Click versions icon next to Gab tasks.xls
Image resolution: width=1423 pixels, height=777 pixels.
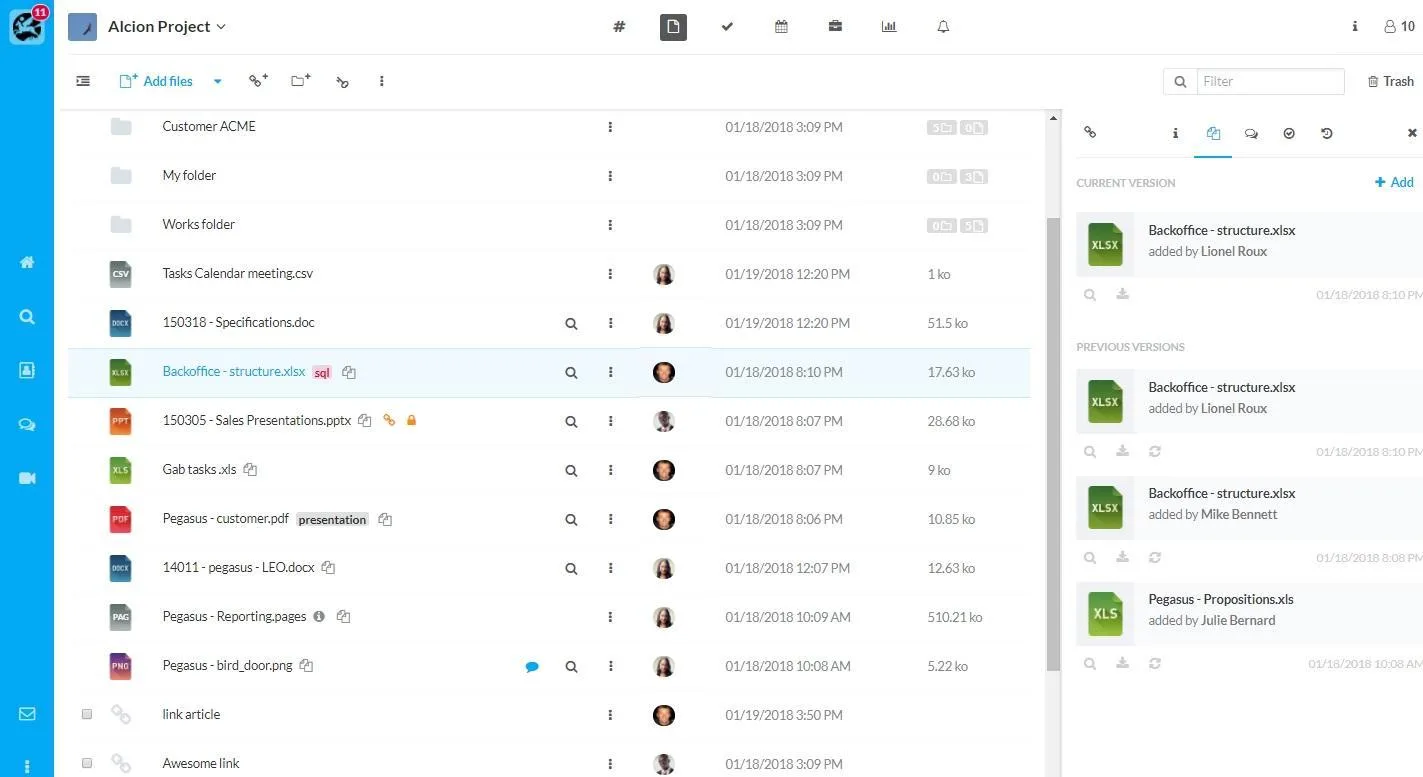tap(250, 469)
